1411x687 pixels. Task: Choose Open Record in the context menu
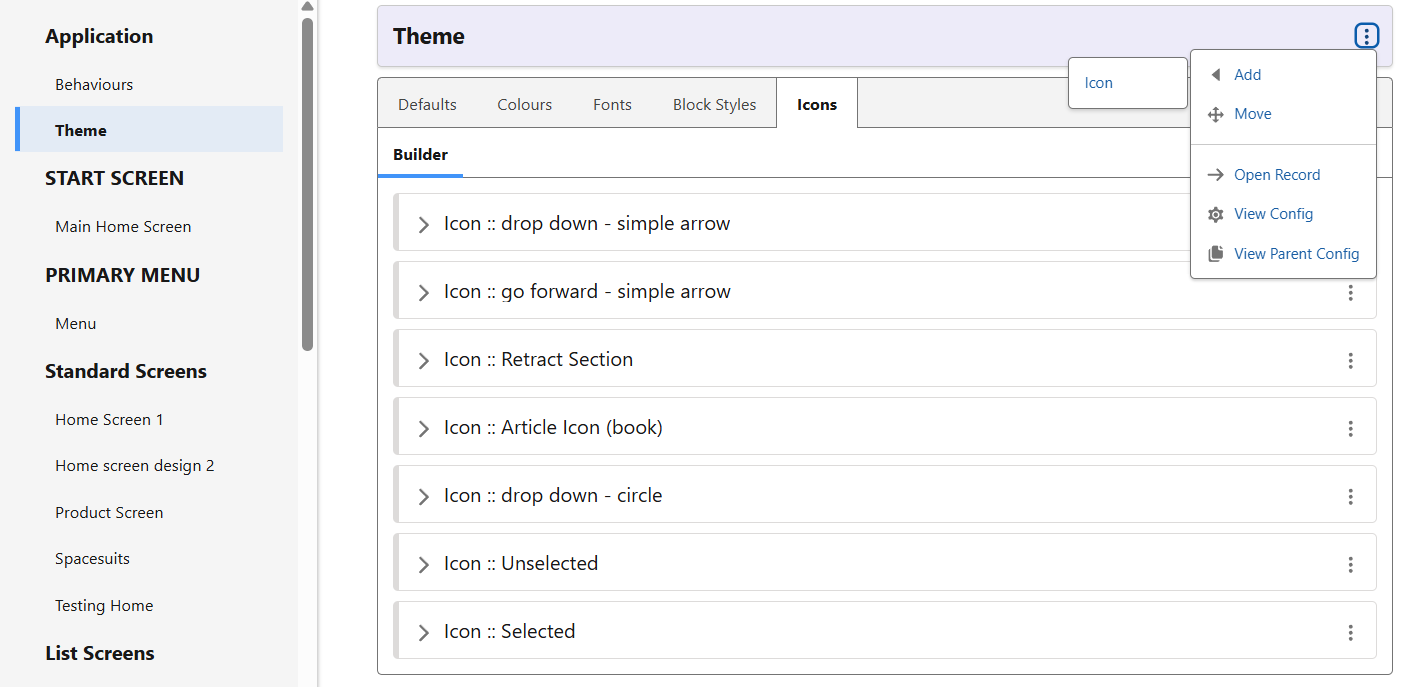click(1276, 175)
